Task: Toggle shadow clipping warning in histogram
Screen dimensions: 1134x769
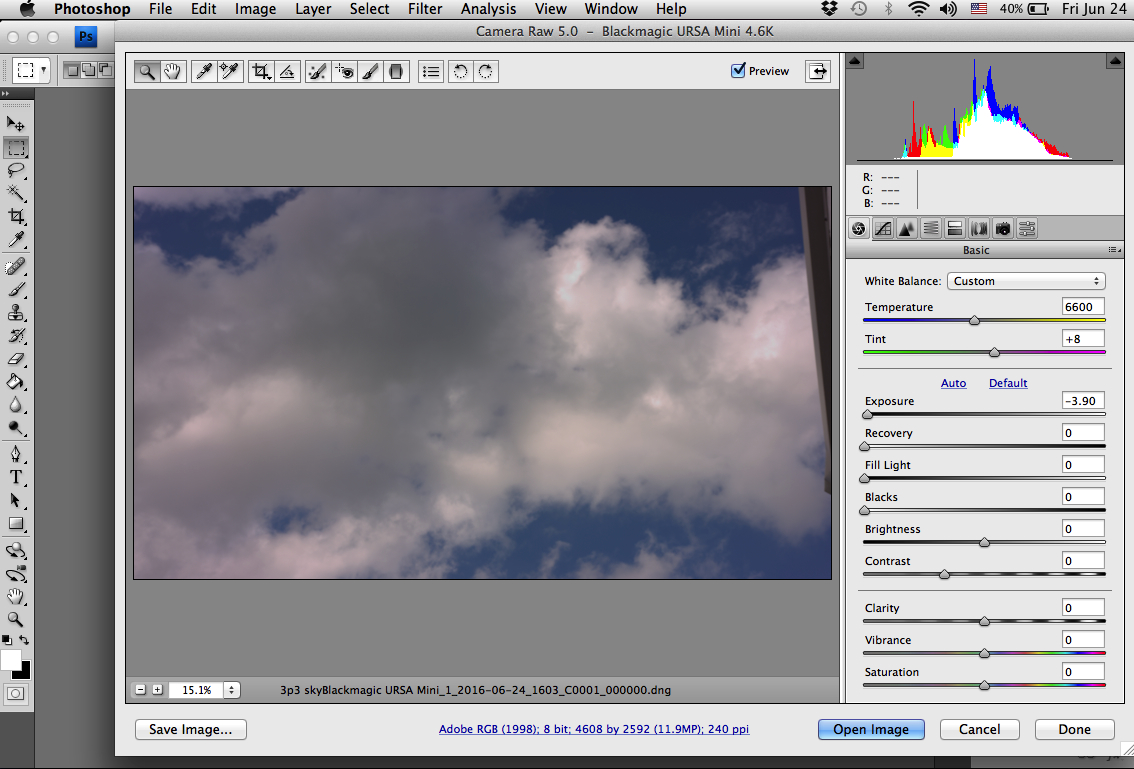Action: click(x=854, y=61)
